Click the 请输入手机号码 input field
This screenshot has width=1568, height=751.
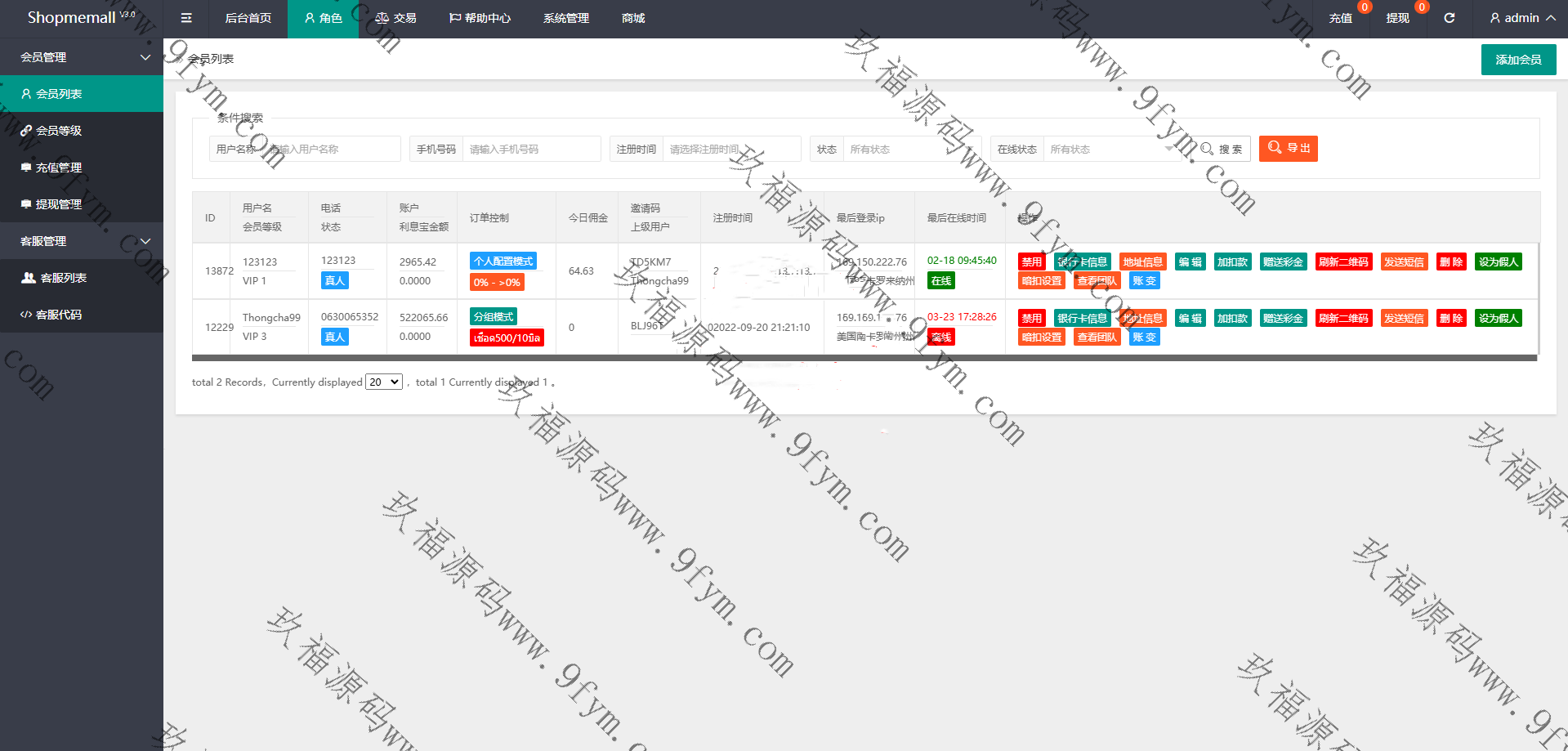[531, 150]
